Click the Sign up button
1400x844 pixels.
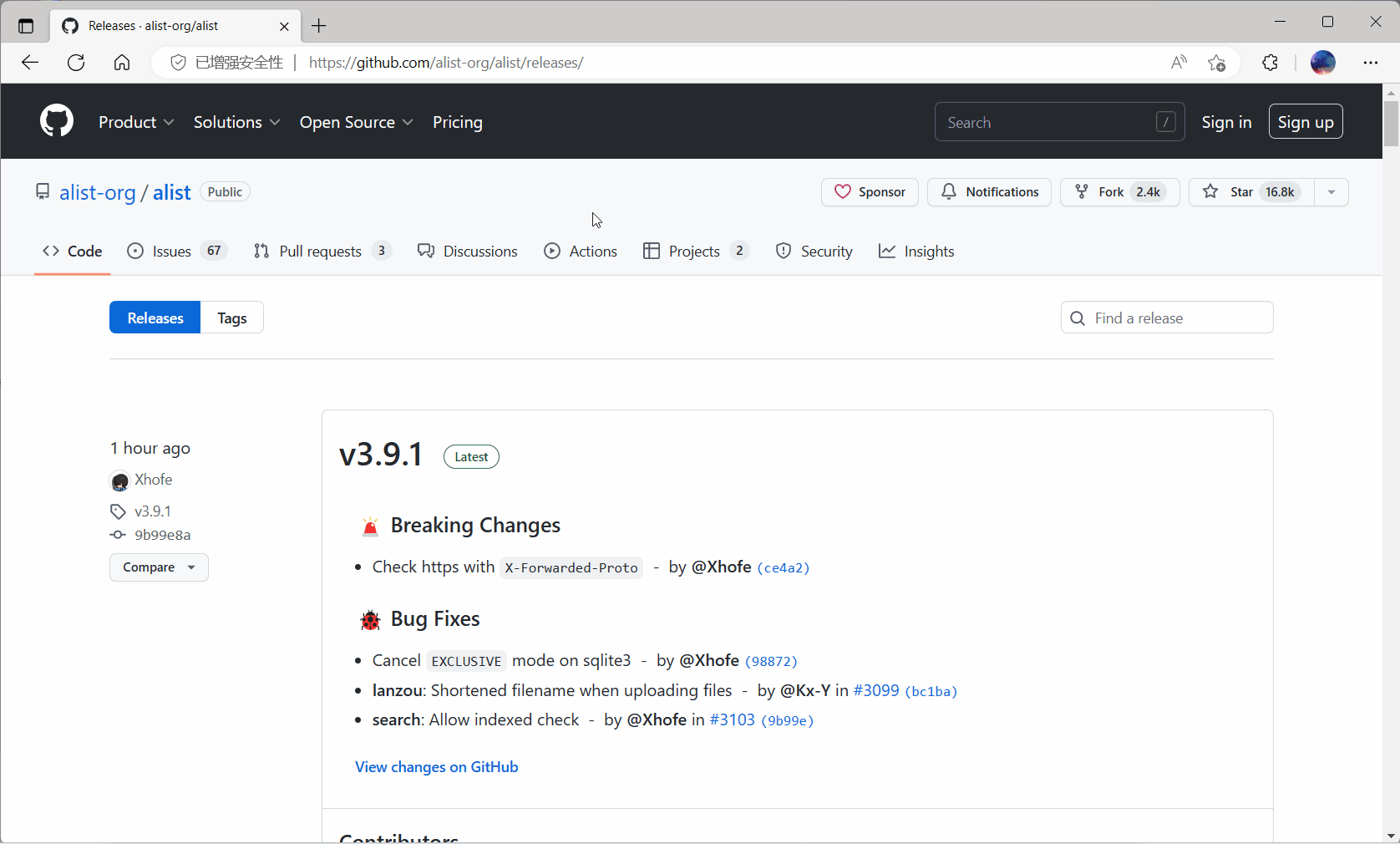click(1306, 122)
